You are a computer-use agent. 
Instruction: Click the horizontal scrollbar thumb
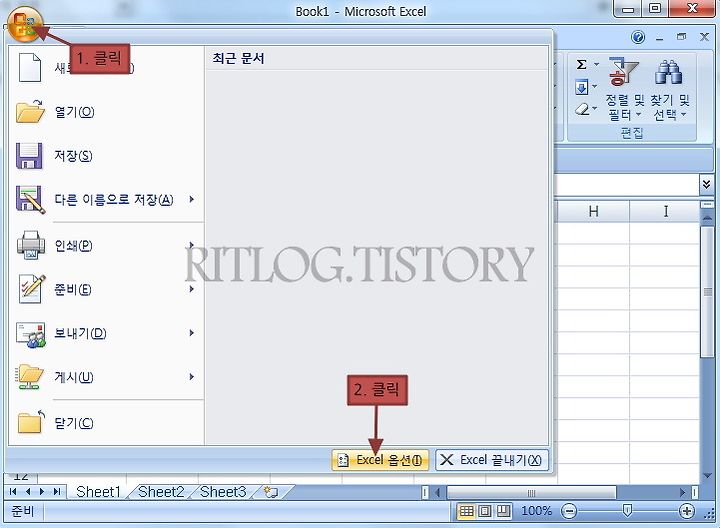click(x=531, y=493)
